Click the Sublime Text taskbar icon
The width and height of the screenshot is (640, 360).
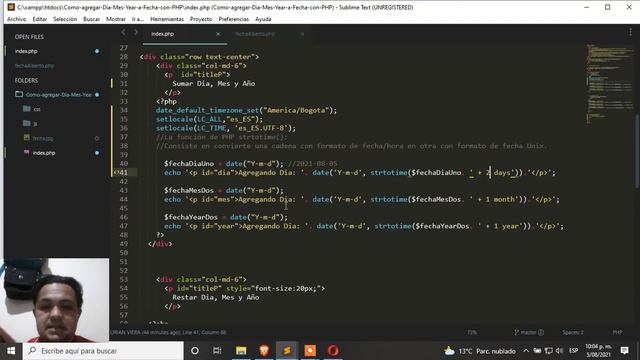click(x=287, y=351)
